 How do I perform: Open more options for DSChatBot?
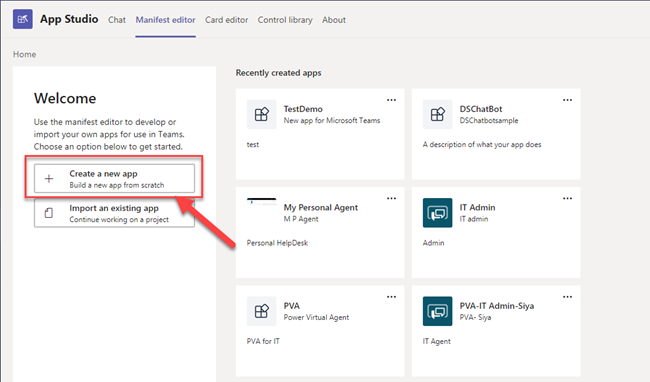[568, 100]
